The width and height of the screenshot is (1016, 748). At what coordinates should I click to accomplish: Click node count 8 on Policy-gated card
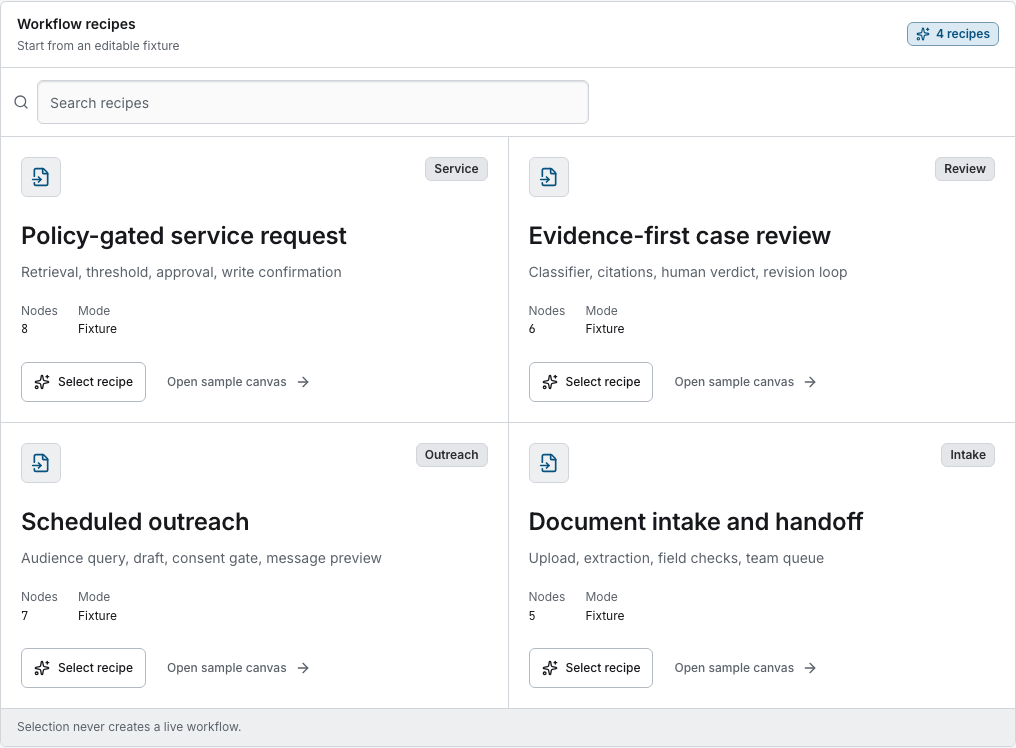(25, 329)
